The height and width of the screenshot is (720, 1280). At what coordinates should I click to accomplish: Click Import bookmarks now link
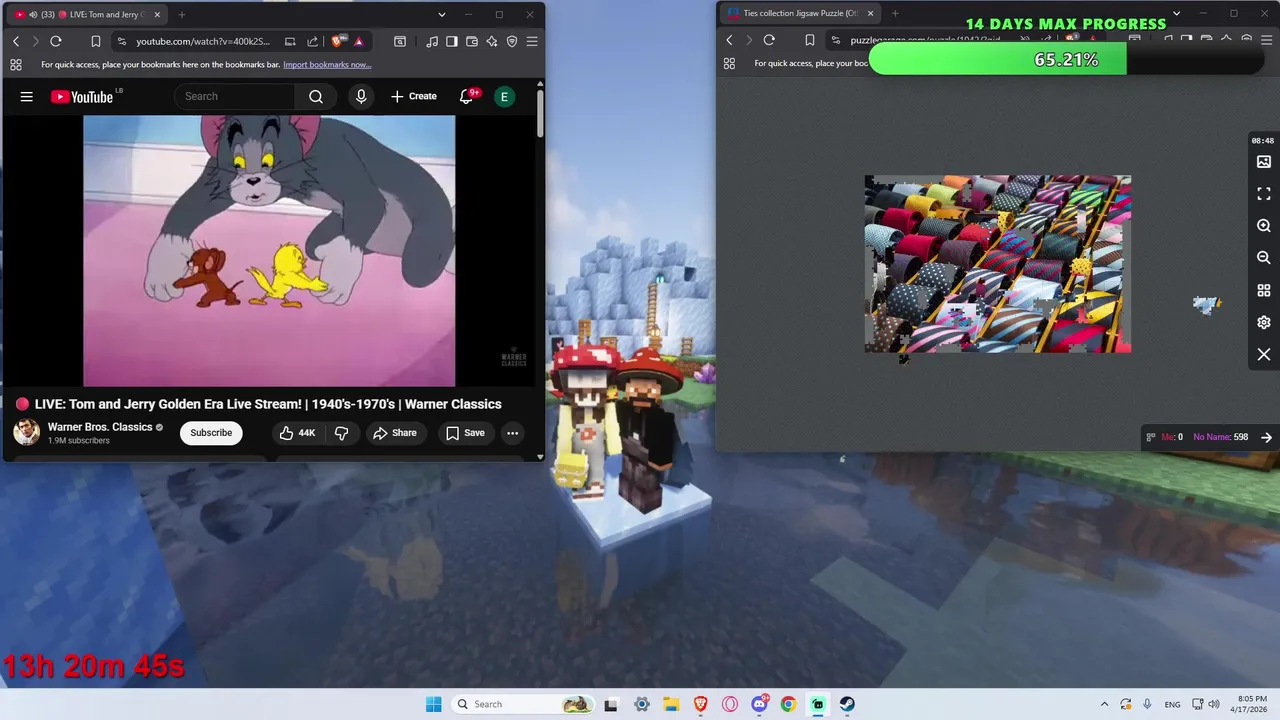pyautogui.click(x=327, y=64)
